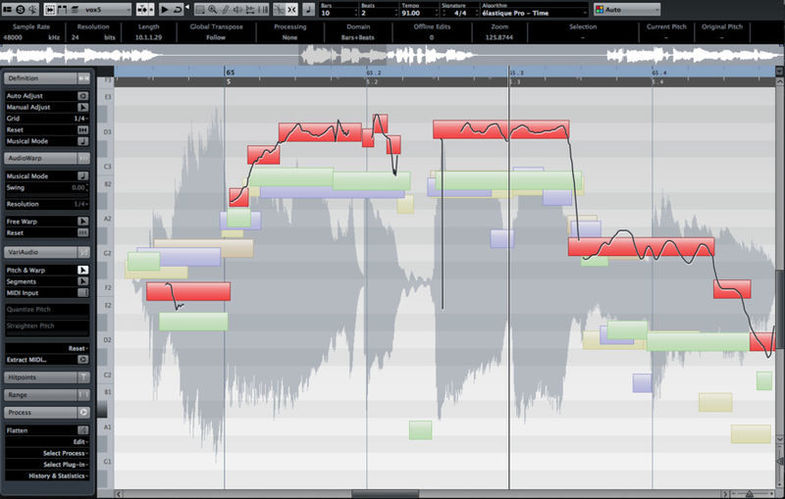Toggle the Pitch & Warp tool
The image size is (785, 499).
tap(83, 270)
